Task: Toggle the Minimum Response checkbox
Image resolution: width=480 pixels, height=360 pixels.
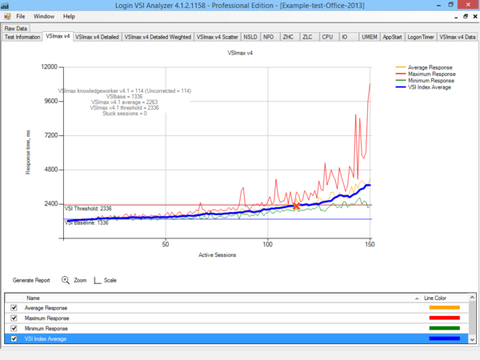Action: click(14, 328)
